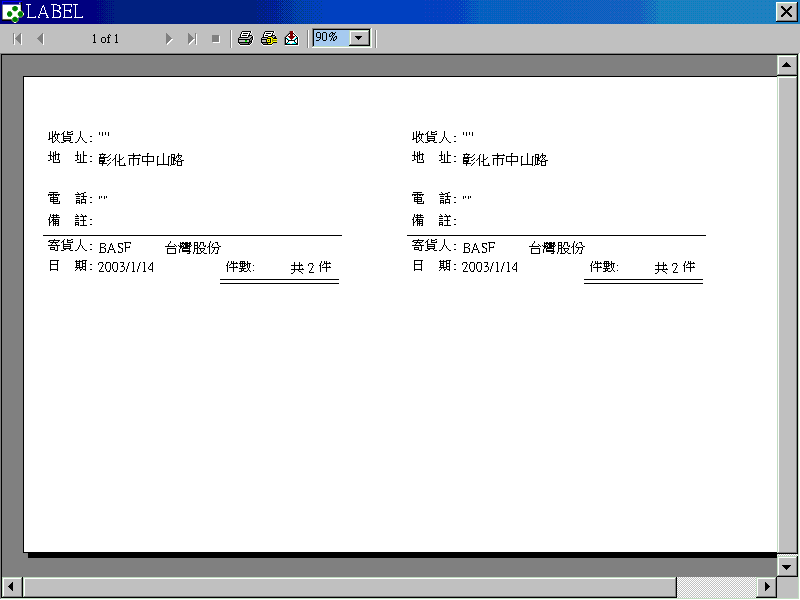Click the vertical scrollbar up arrow
Viewport: 800px width, 600px height.
point(787,65)
